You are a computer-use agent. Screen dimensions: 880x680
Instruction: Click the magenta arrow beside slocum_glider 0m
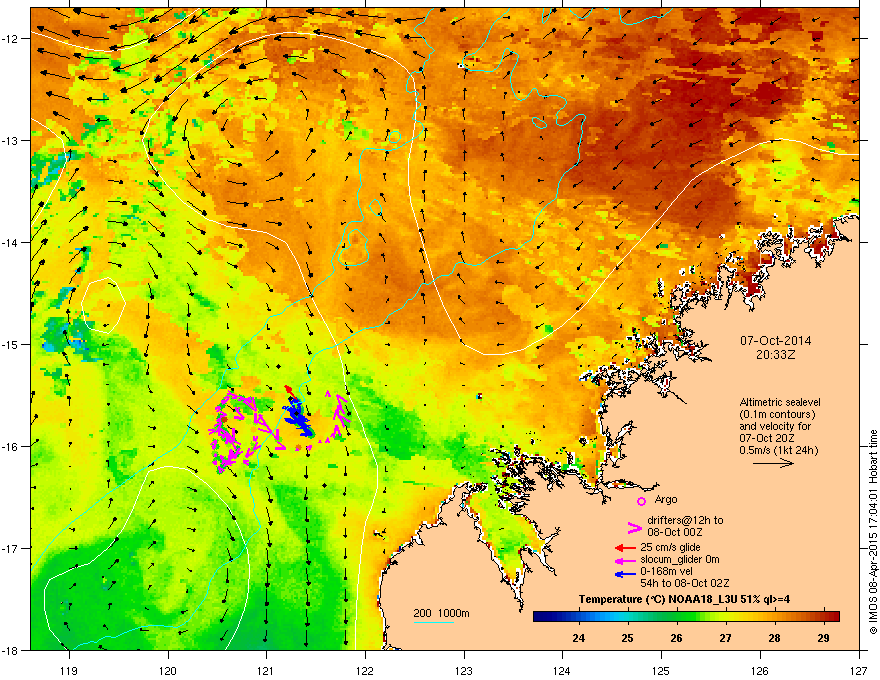[x=626, y=560]
